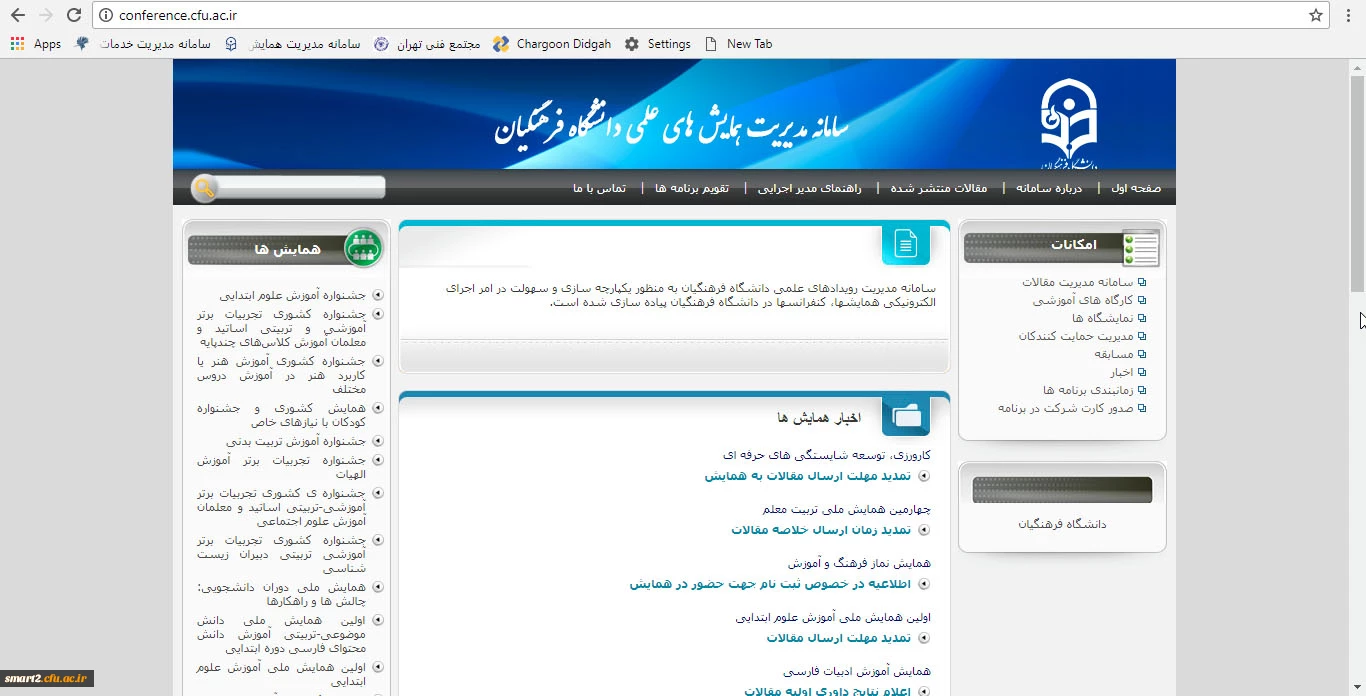This screenshot has width=1366, height=696.
Task: Click browser reload page icon
Action: (x=73, y=15)
